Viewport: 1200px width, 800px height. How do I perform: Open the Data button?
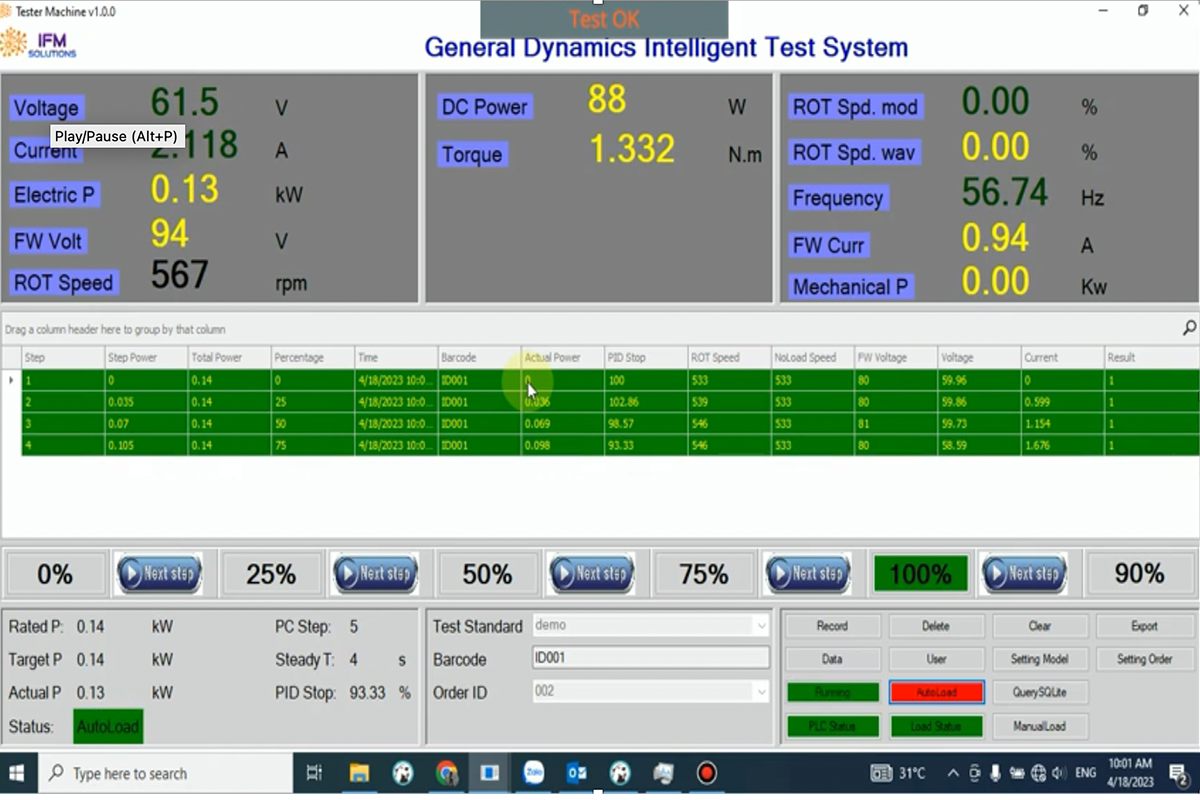(832, 659)
